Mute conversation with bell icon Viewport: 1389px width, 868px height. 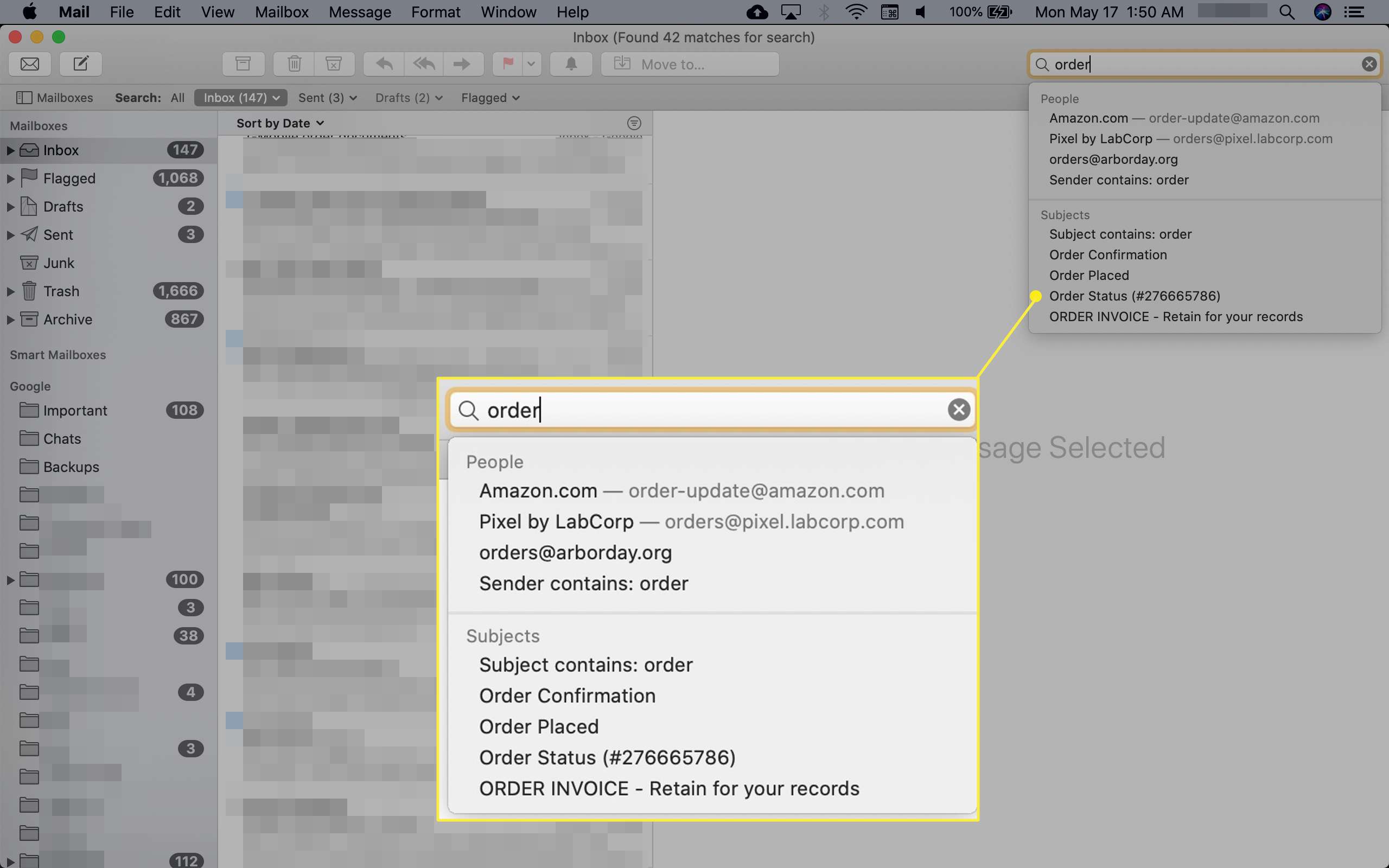(x=571, y=63)
